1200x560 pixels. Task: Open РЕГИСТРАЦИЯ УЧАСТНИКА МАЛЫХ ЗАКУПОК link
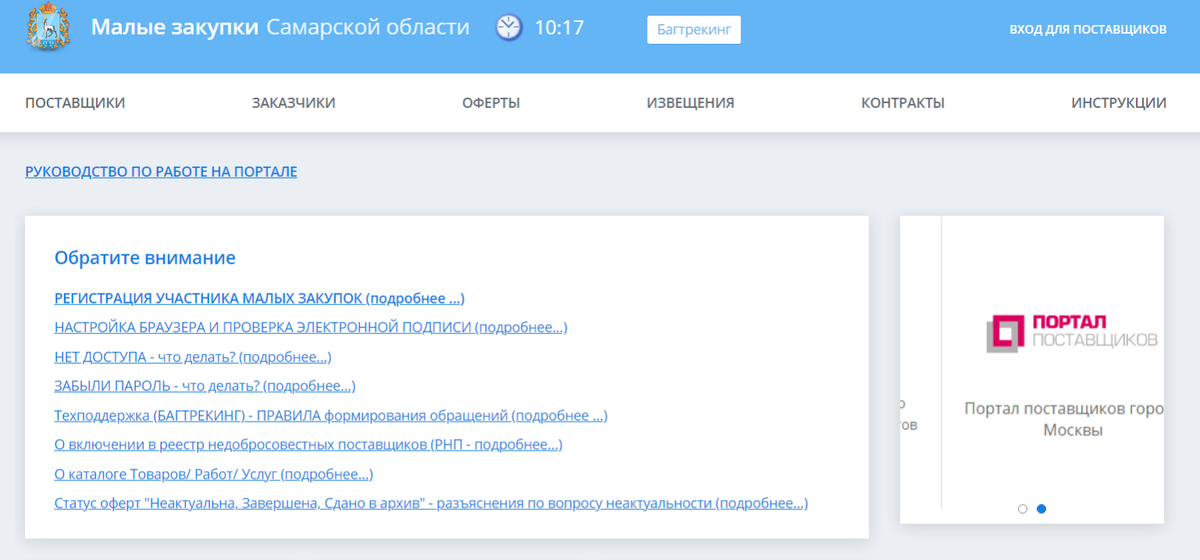(x=259, y=298)
